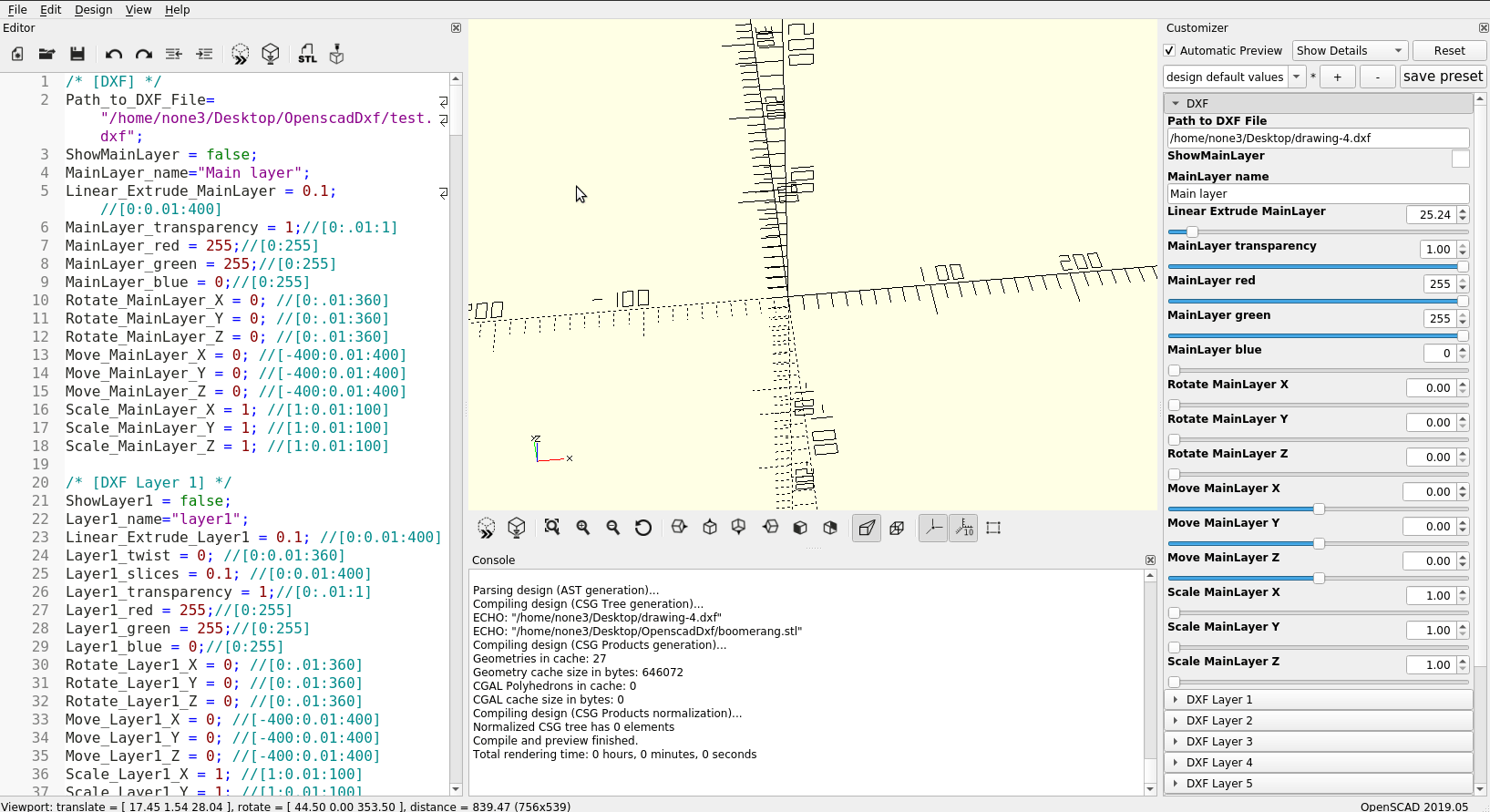Screen dimensions: 1490x812
Task: Switch to Left view
Action: tap(771, 528)
